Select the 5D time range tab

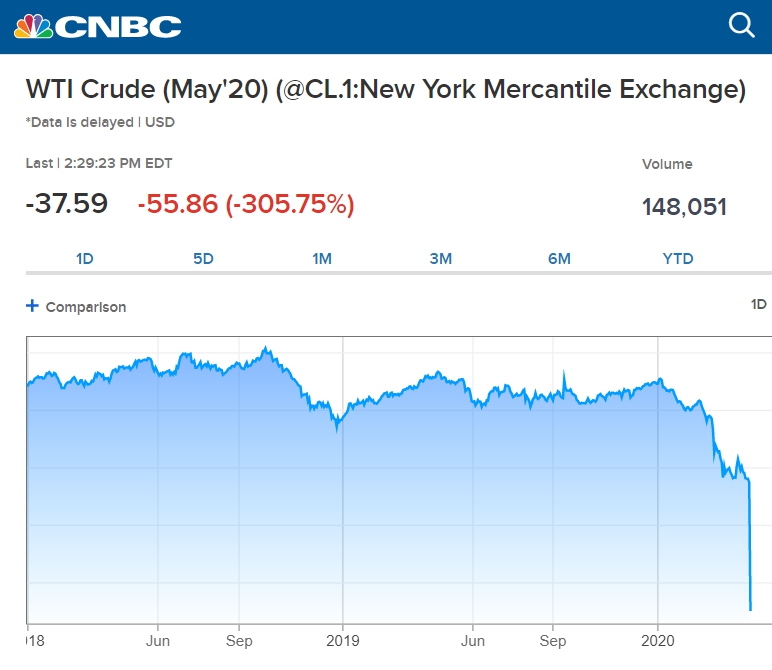[x=203, y=258]
